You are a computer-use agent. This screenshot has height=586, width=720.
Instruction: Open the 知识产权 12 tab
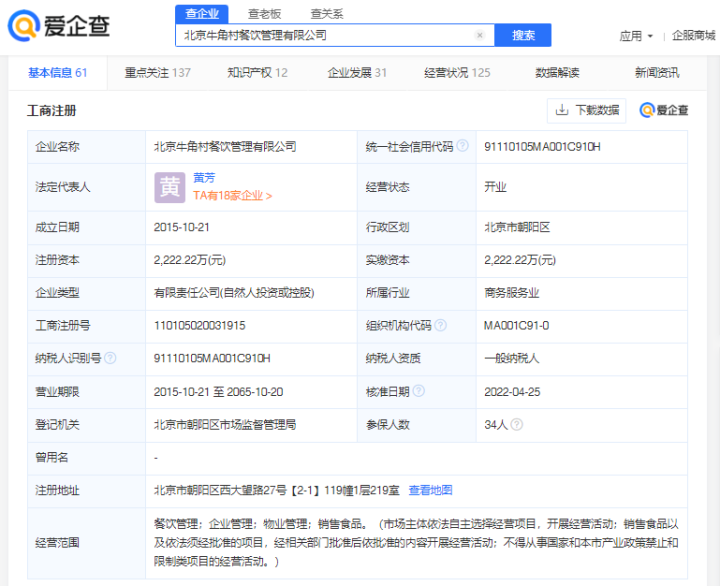(x=257, y=73)
